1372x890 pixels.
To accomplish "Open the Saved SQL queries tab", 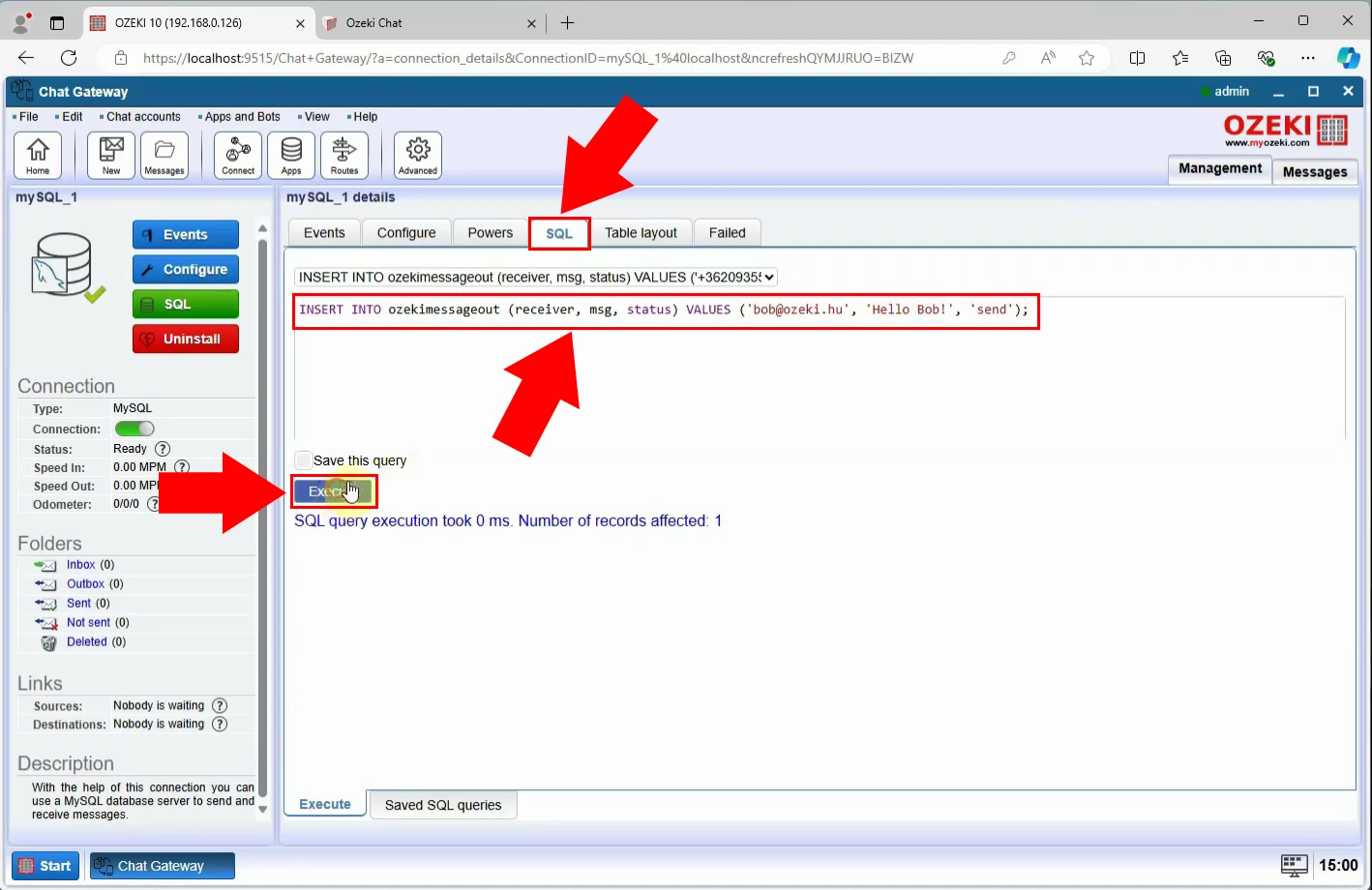I will click(443, 805).
